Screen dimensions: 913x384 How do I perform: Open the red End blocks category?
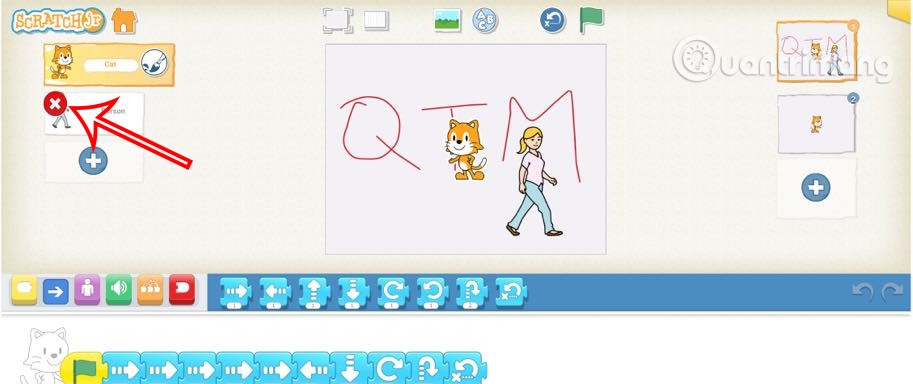pyautogui.click(x=182, y=290)
